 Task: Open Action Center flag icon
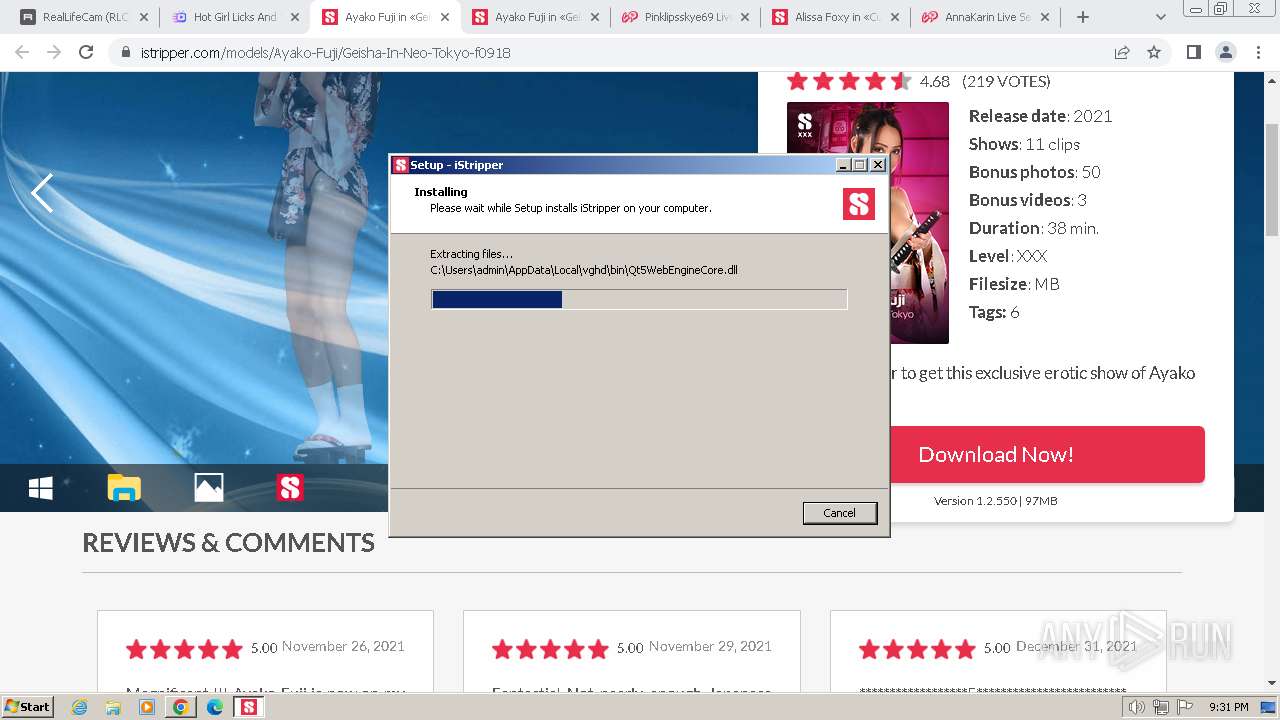(x=1185, y=707)
